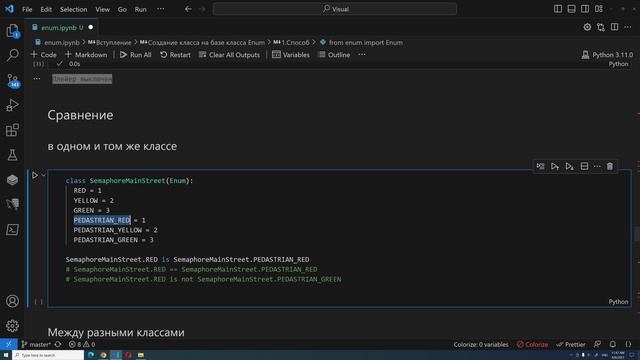Open the Variables panel
The height and width of the screenshot is (360, 640).
click(x=291, y=55)
